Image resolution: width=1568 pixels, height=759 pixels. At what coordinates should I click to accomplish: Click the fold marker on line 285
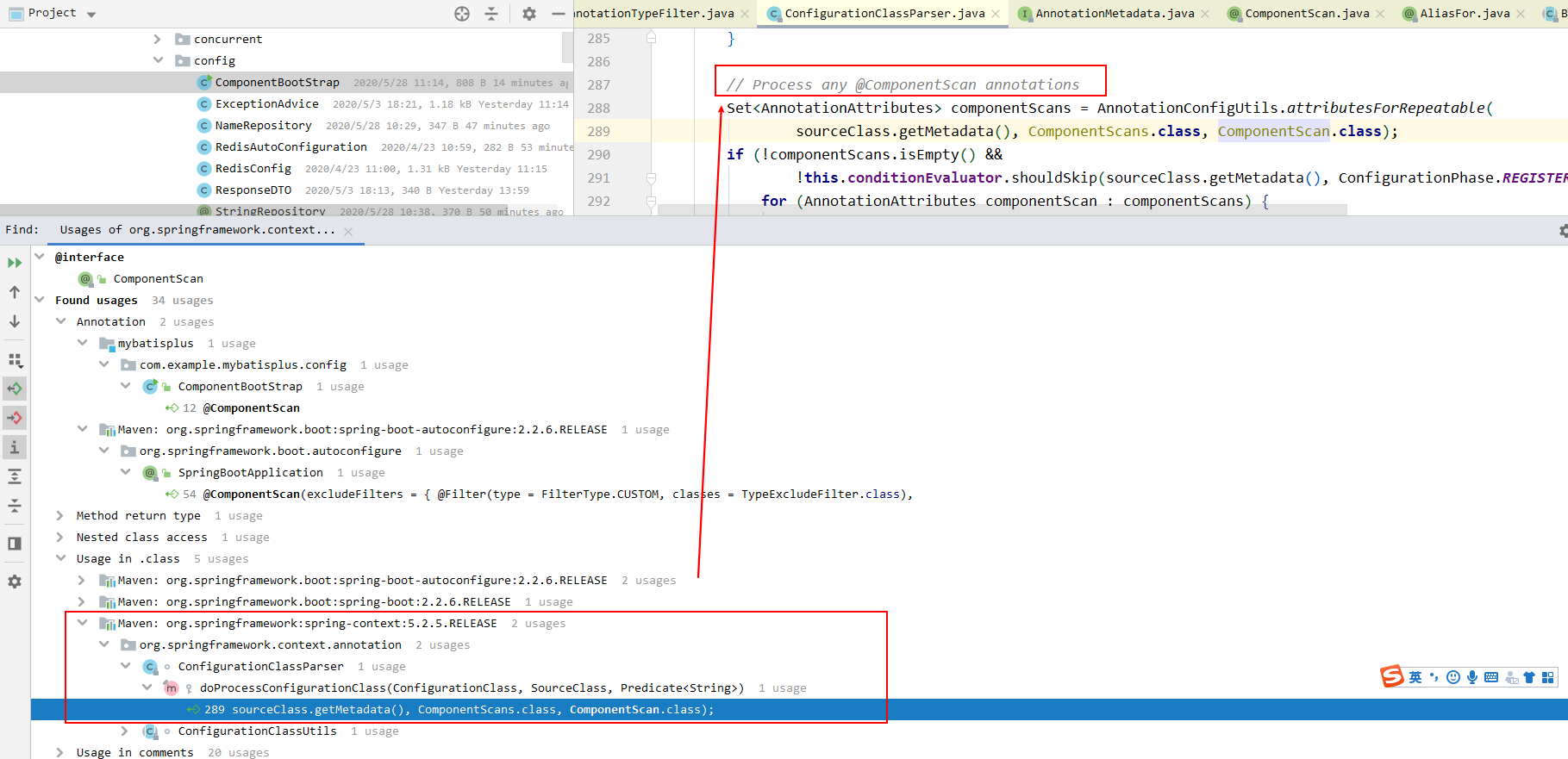pos(651,38)
